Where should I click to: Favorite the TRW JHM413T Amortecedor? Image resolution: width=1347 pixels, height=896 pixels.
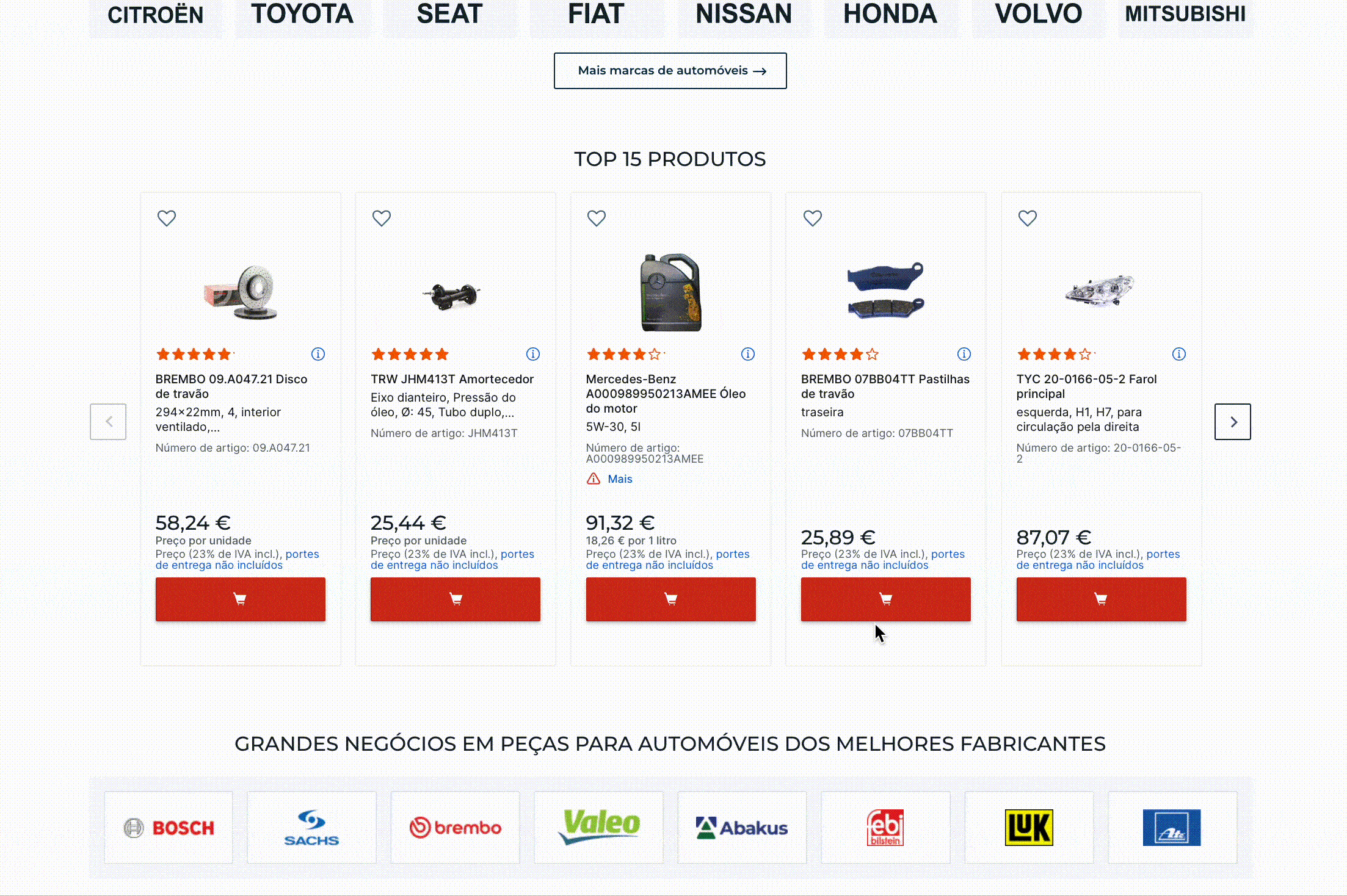(382, 218)
